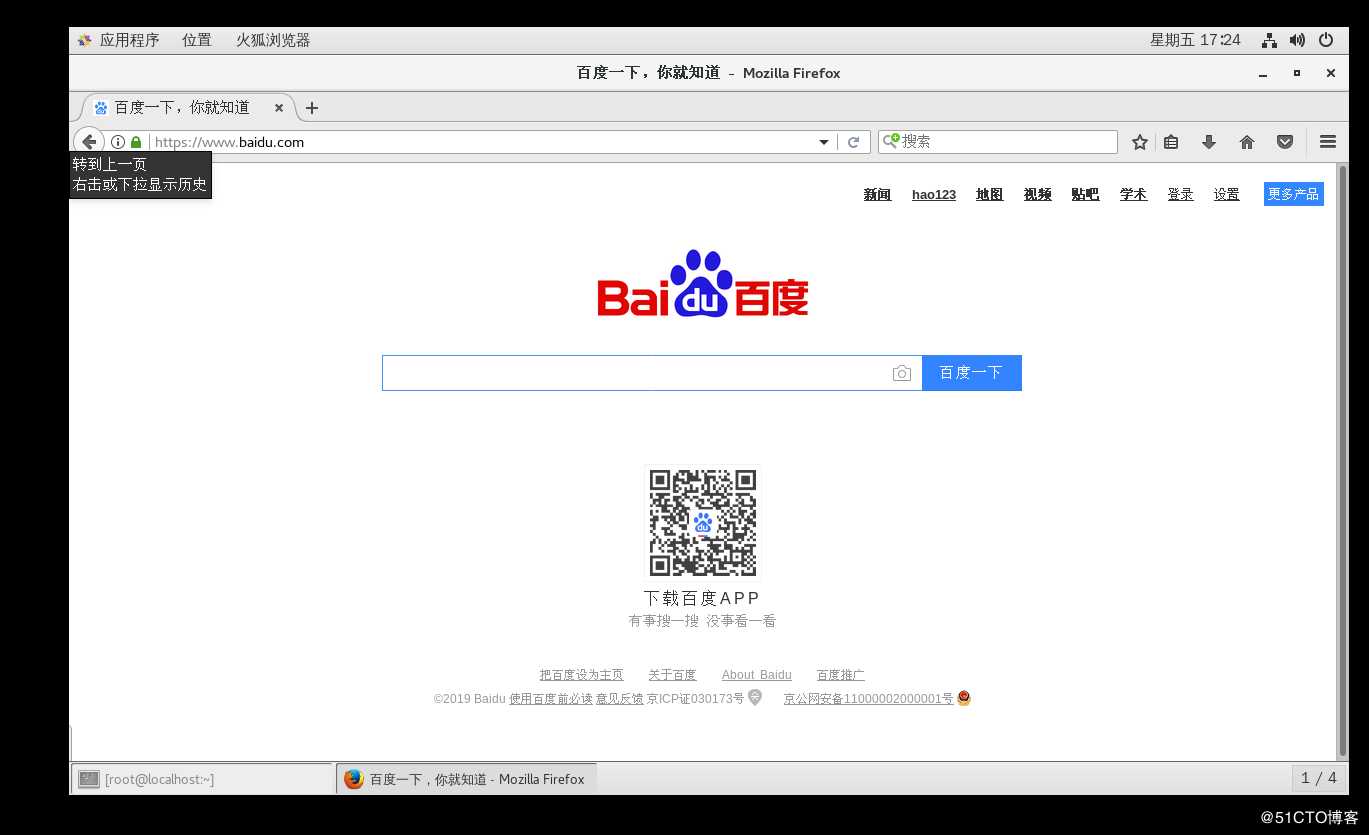
Task: Click the police badge icon in footer
Action: coord(964,698)
